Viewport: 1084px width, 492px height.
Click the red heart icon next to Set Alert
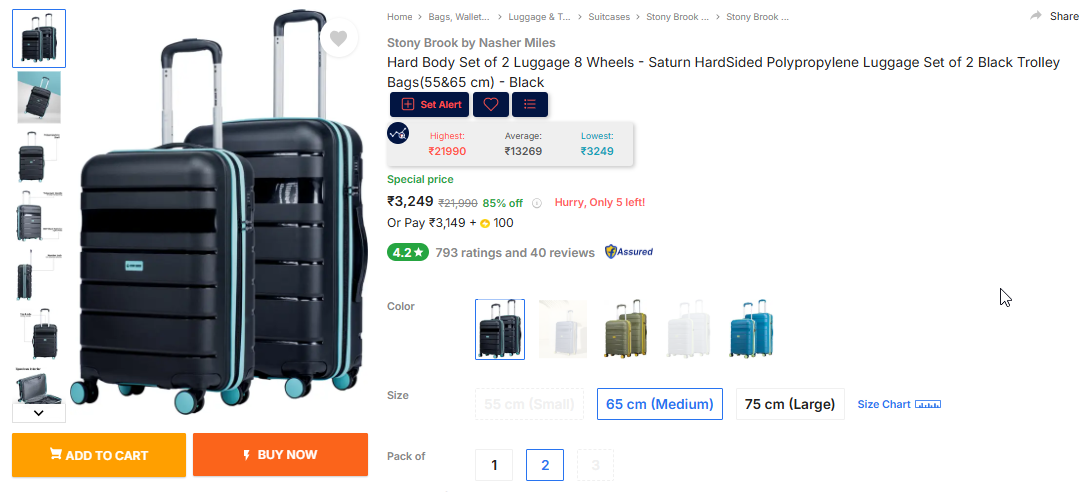click(491, 104)
